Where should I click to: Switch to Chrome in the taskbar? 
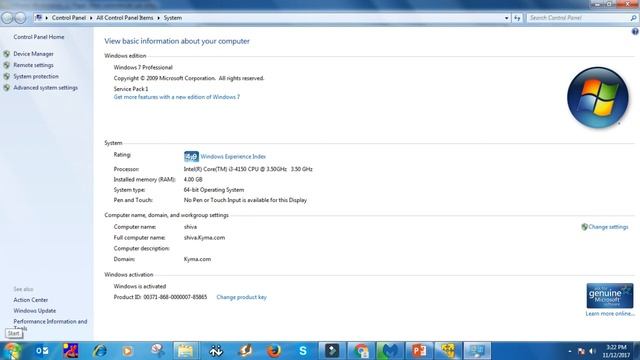[361, 351]
